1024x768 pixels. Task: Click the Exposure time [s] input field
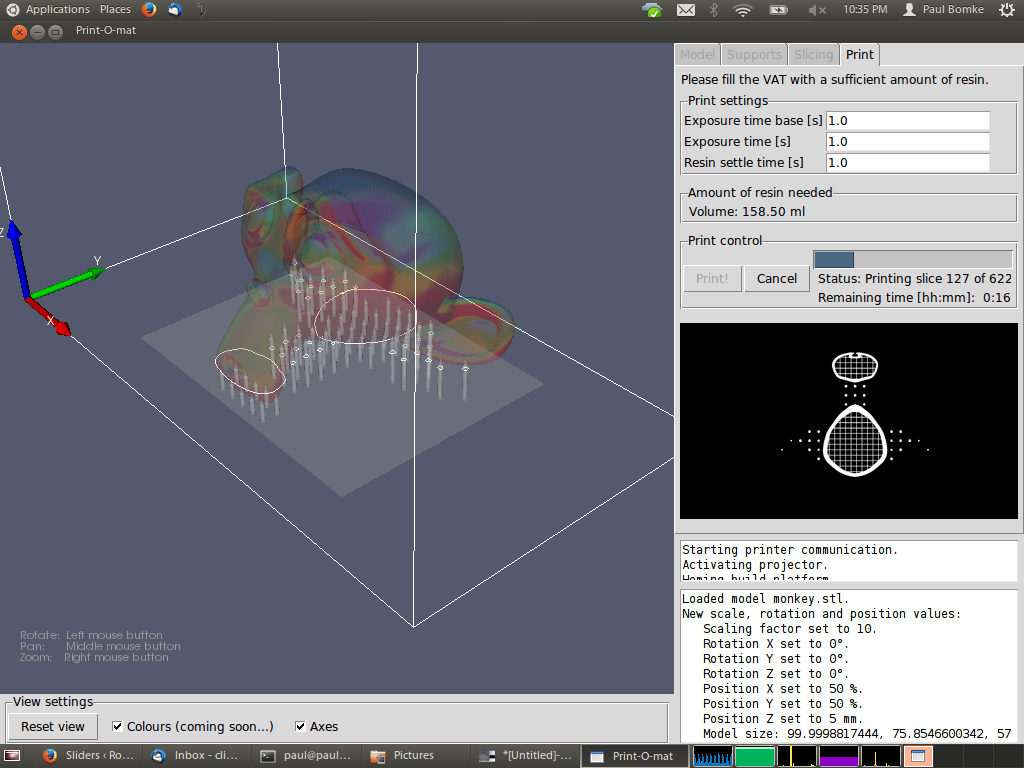coord(908,141)
